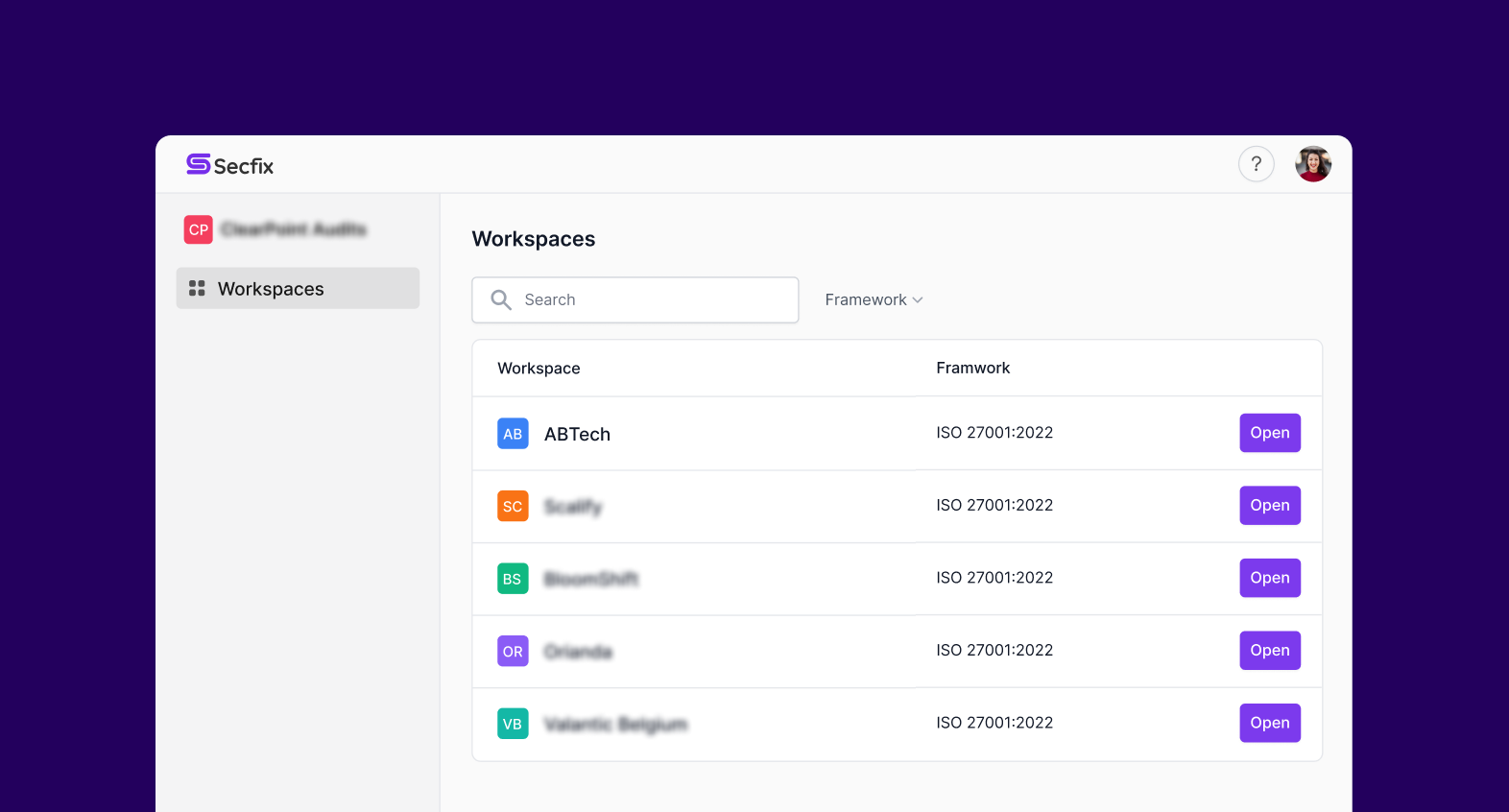Click ISO 27001:2022 in the ABTech row
The image size is (1509, 812).
994,433
